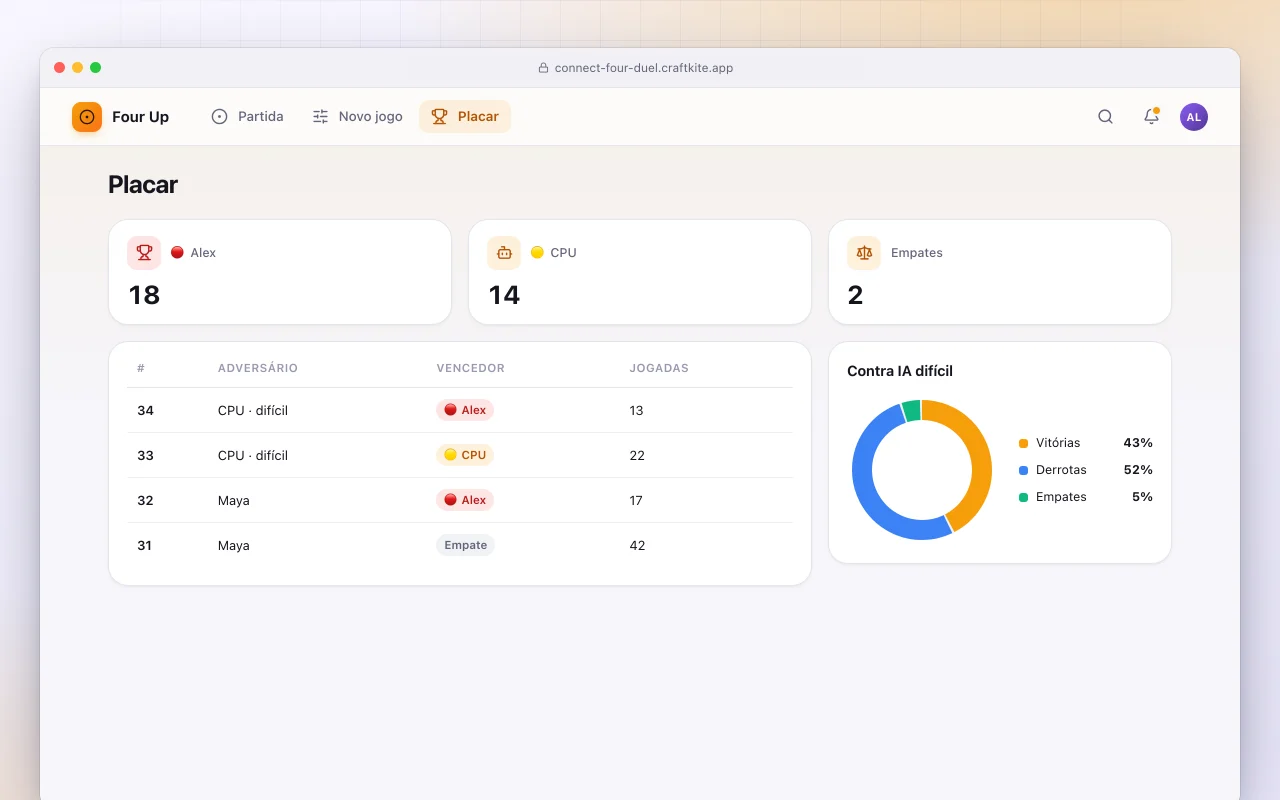Screen dimensions: 1280x800
Task: Click the green Empates legend dot
Action: (x=1023, y=497)
